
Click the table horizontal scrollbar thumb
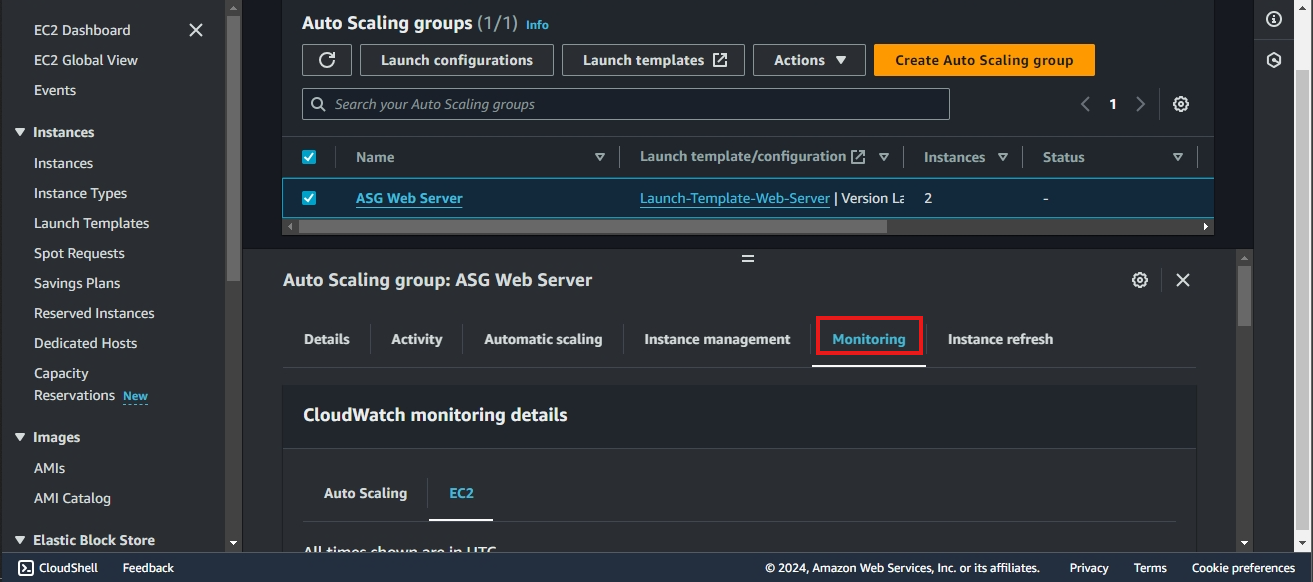click(592, 227)
